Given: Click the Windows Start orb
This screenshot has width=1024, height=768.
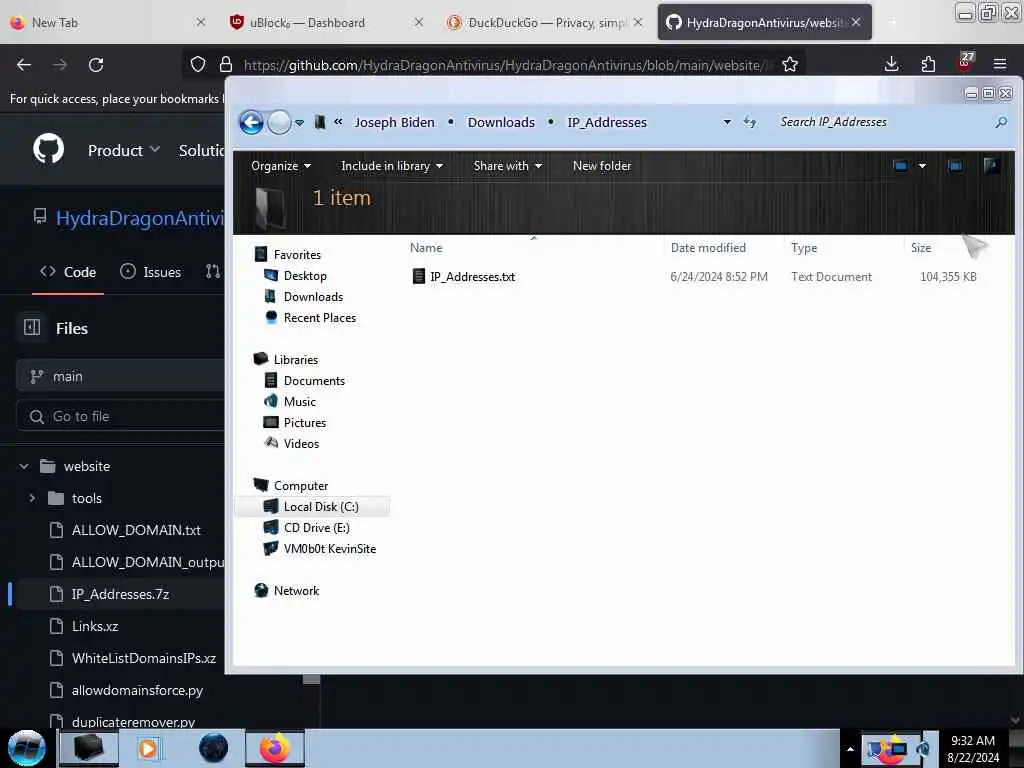Looking at the screenshot, I should [x=27, y=748].
